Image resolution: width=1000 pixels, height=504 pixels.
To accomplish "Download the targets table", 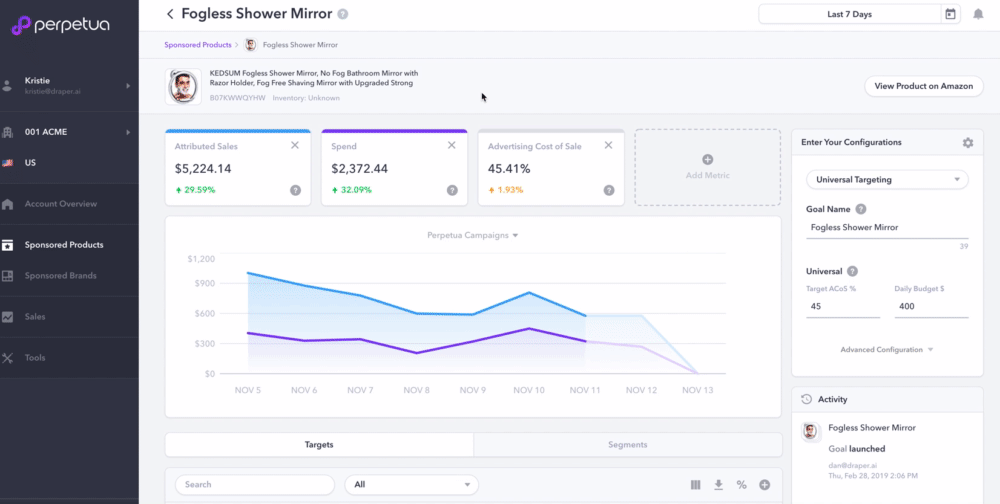I will [718, 485].
